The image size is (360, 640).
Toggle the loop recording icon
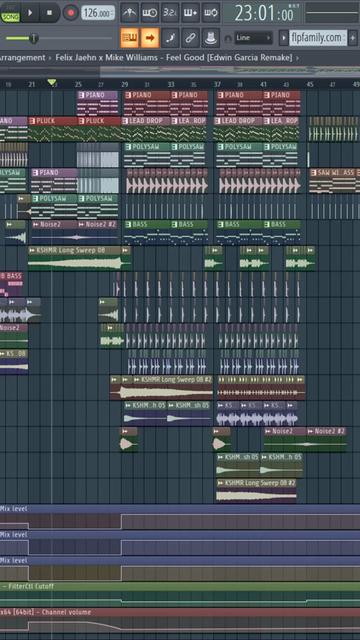(x=211, y=13)
